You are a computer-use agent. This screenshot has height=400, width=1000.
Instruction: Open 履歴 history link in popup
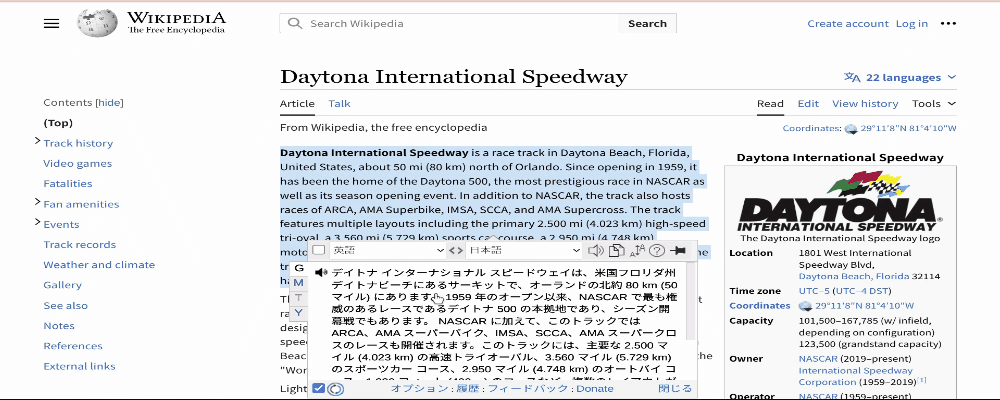coord(467,389)
